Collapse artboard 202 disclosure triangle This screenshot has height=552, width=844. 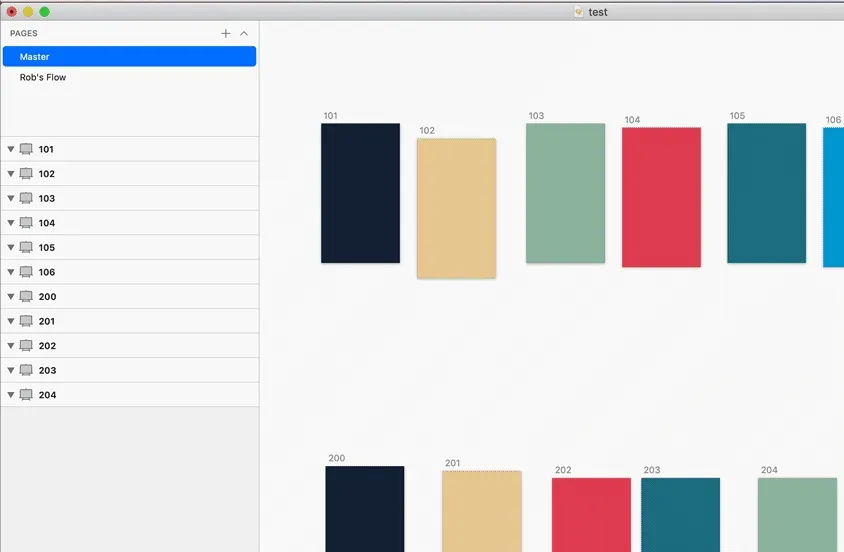[x=11, y=345]
